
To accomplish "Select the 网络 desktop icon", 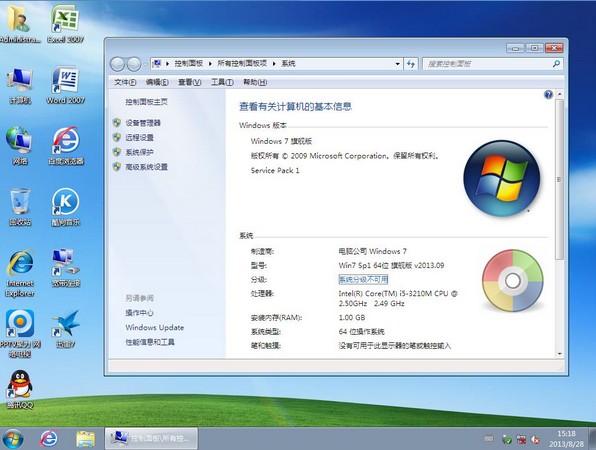I will [19, 146].
